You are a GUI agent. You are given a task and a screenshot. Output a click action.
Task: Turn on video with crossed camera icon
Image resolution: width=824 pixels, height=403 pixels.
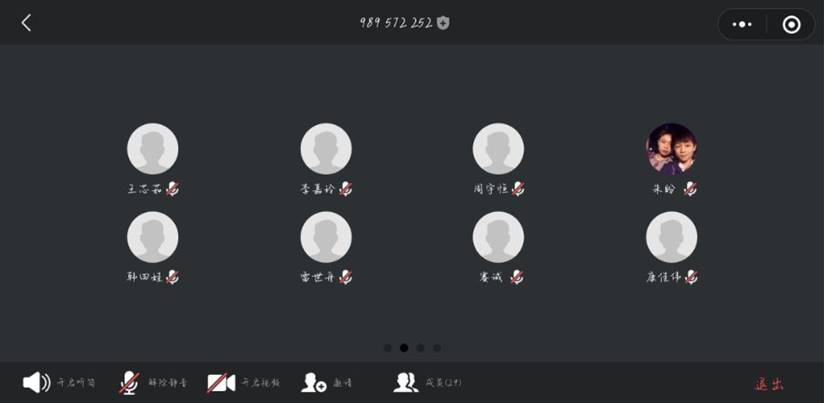[221, 383]
